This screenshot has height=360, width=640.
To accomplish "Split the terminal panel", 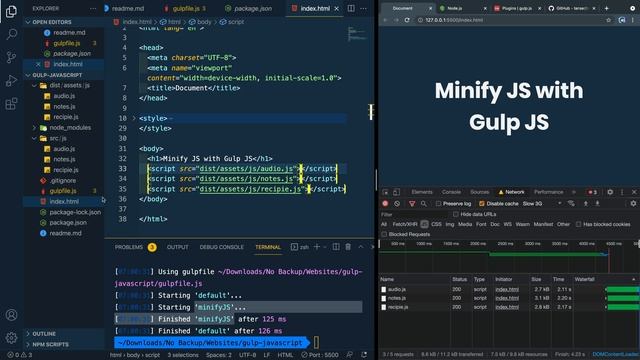I will click(336, 247).
